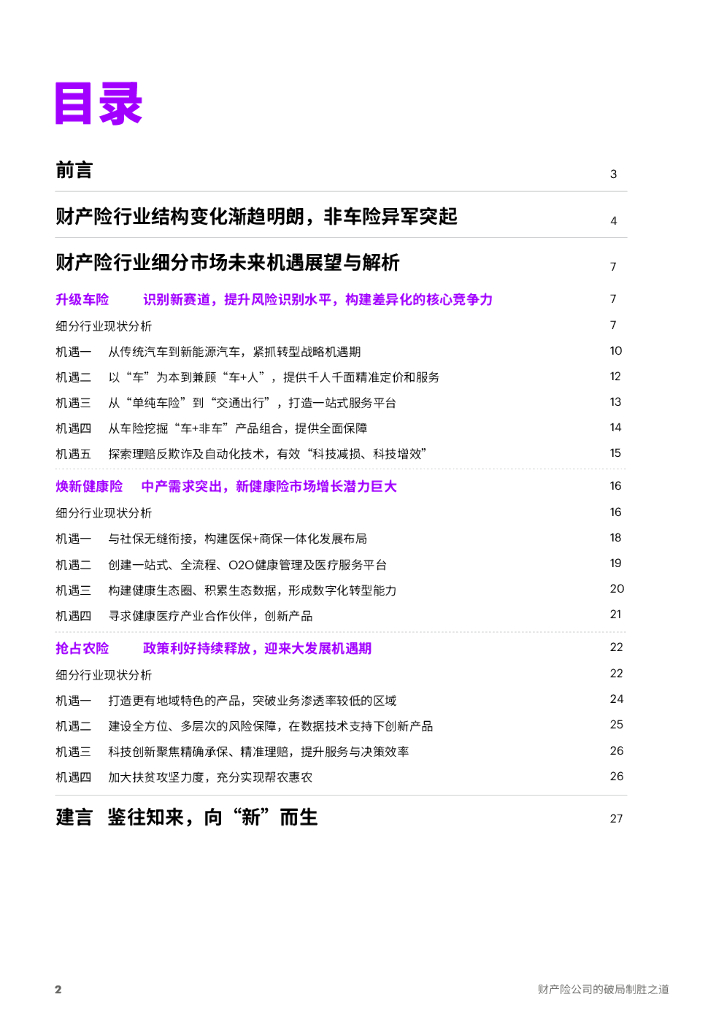
Task: Click page number 10
Action: [616, 351]
